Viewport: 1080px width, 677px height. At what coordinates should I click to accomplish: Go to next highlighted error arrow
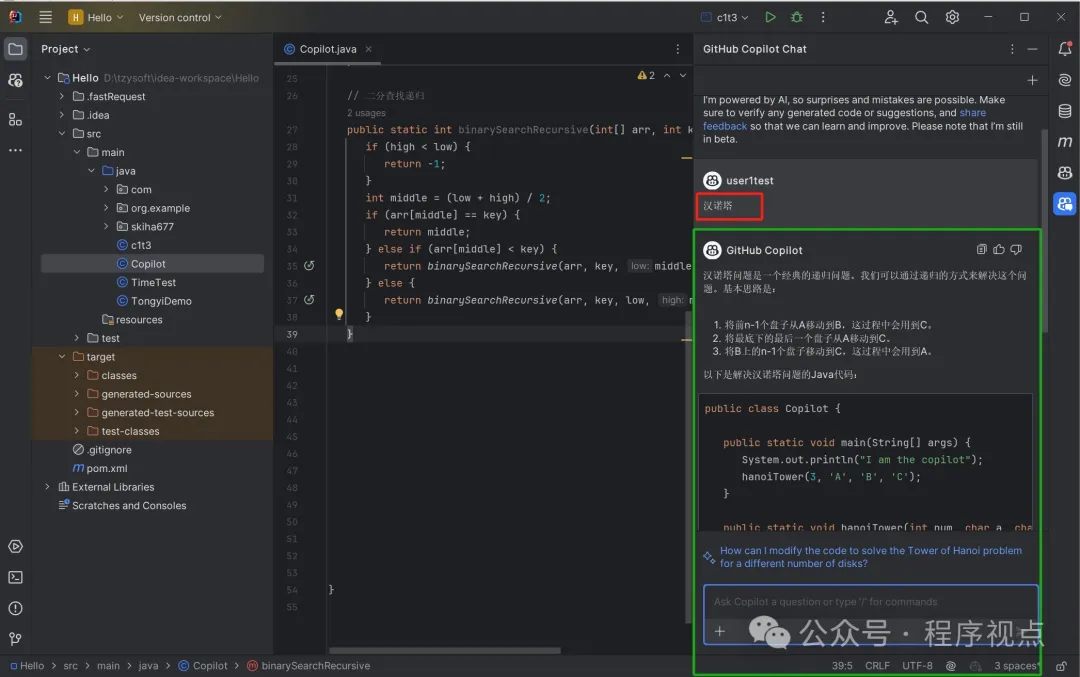pyautogui.click(x=683, y=75)
